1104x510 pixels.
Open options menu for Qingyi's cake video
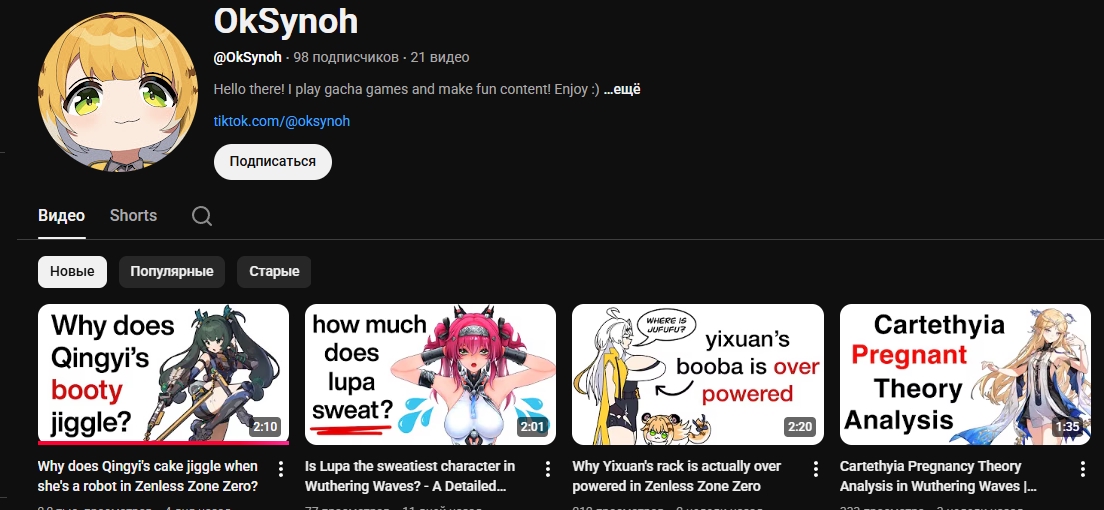[280, 468]
